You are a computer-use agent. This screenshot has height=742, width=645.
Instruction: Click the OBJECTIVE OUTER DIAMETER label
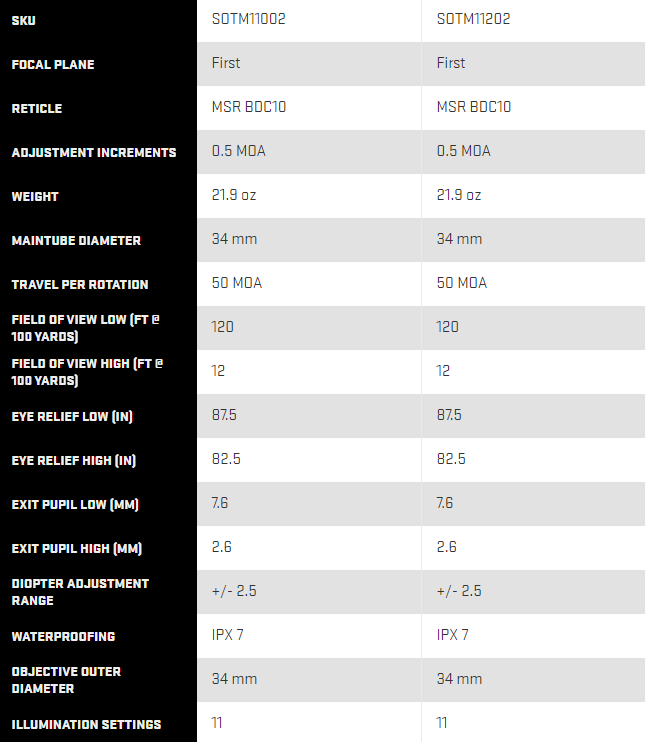point(66,680)
